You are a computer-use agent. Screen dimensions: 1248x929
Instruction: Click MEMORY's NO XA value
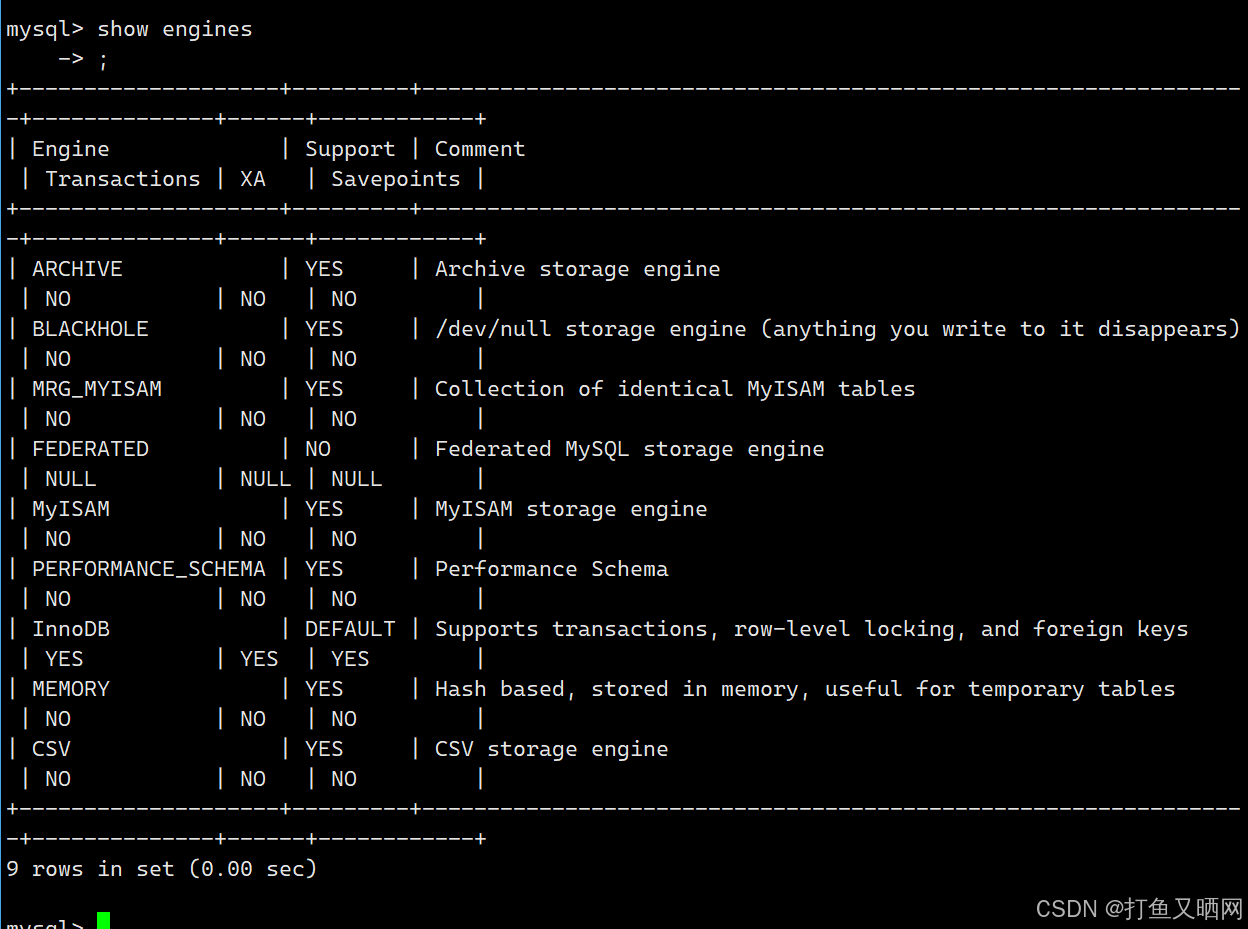253,719
